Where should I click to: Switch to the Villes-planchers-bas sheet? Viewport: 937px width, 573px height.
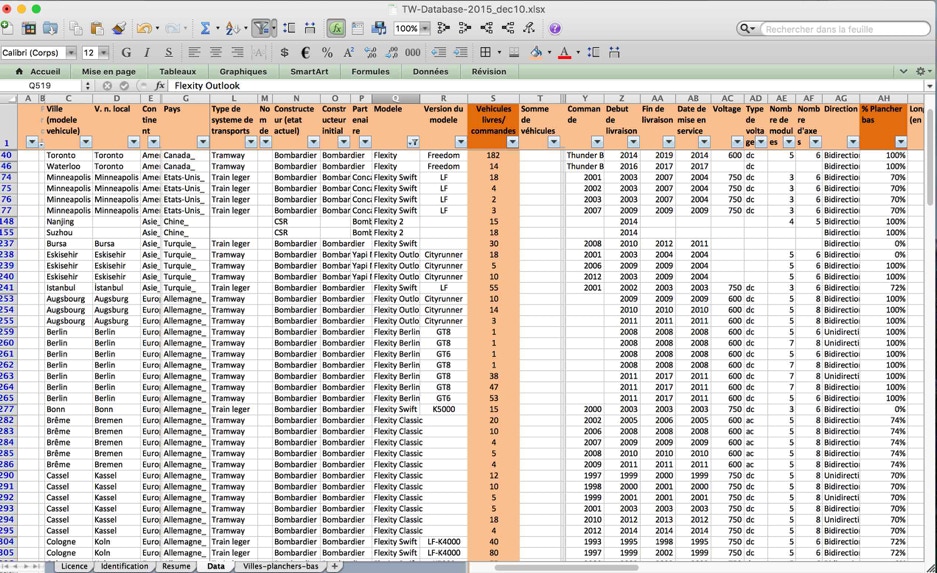(280, 566)
